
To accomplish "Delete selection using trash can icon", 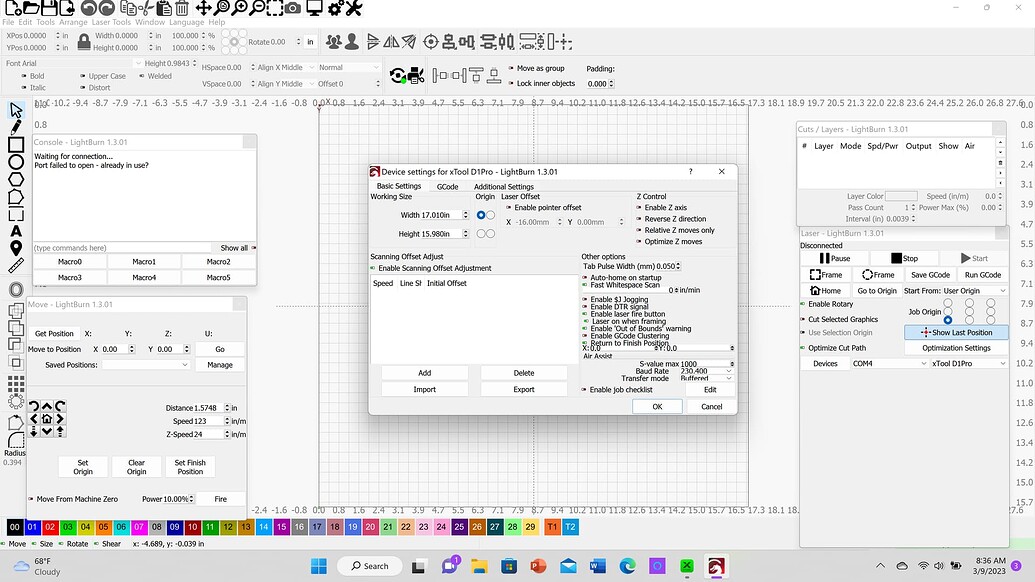I will tap(182, 8).
